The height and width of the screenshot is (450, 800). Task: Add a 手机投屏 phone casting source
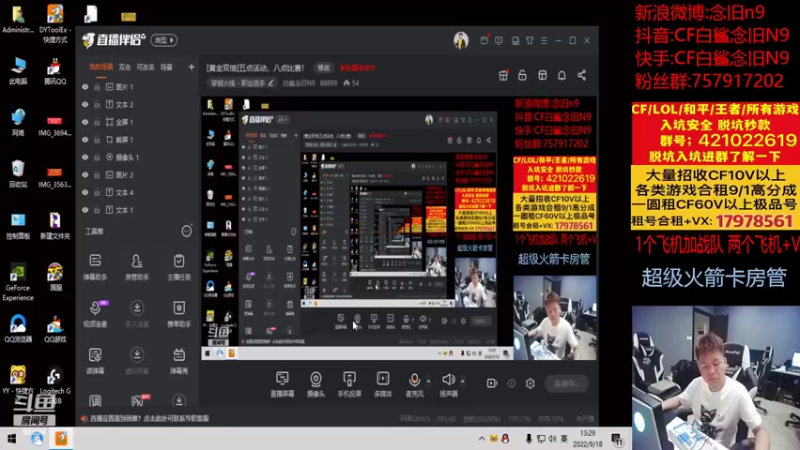tap(349, 384)
